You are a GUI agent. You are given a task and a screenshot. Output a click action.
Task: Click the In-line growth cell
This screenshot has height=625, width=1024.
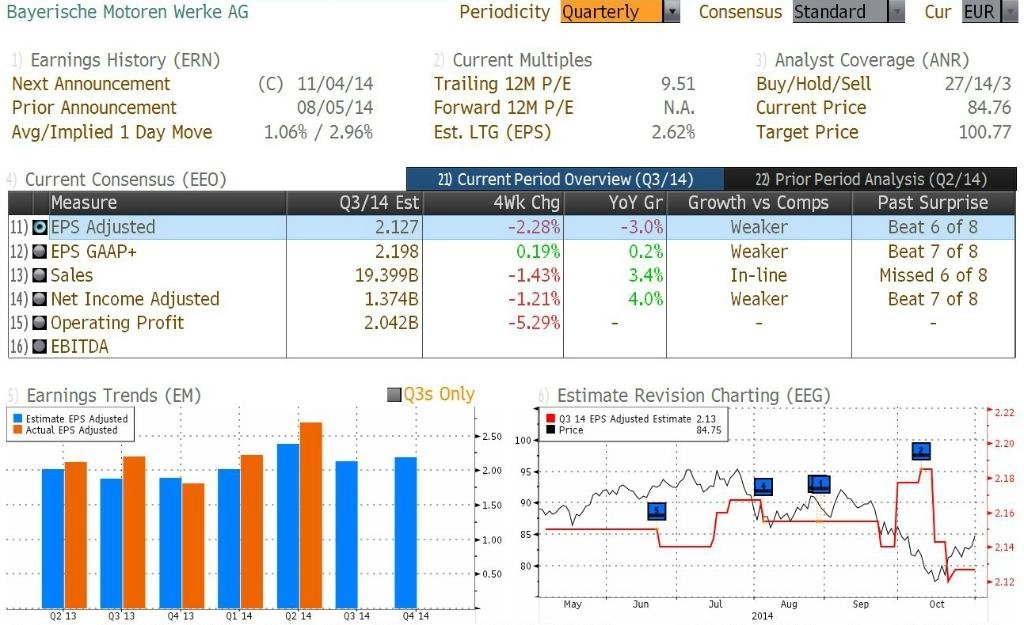[x=759, y=276]
